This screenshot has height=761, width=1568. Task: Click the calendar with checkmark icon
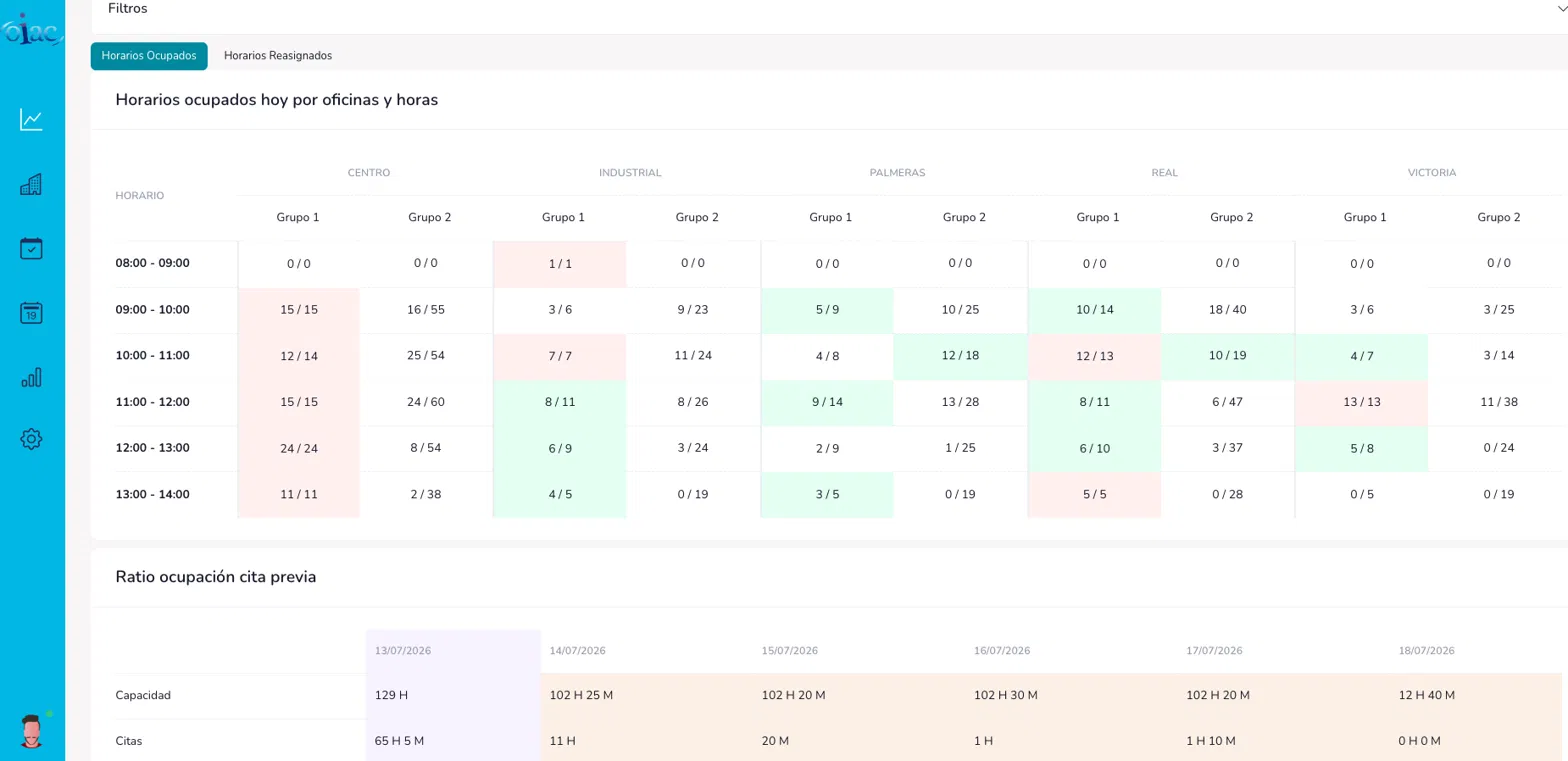coord(31,248)
